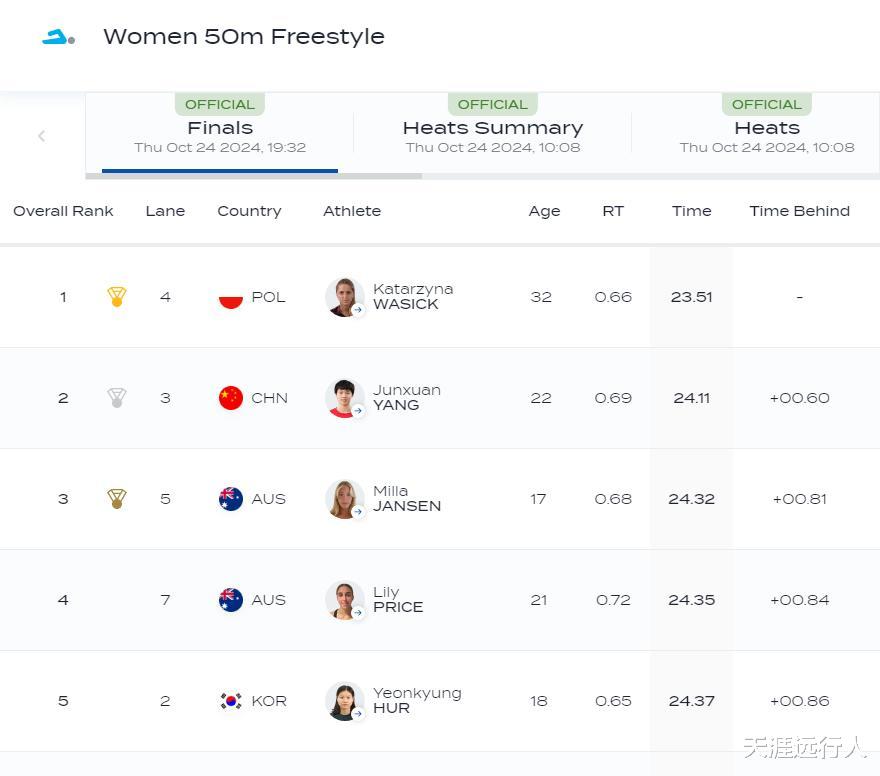Open Junxuan Yang's profile photo
The image size is (880, 776).
point(344,398)
